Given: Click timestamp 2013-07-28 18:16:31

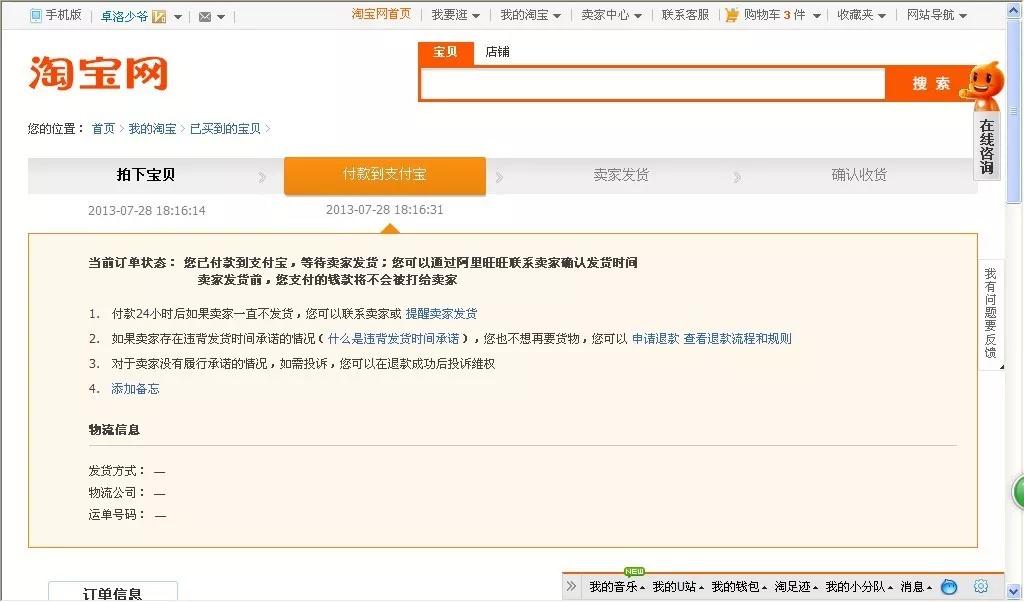Looking at the screenshot, I should pos(385,210).
